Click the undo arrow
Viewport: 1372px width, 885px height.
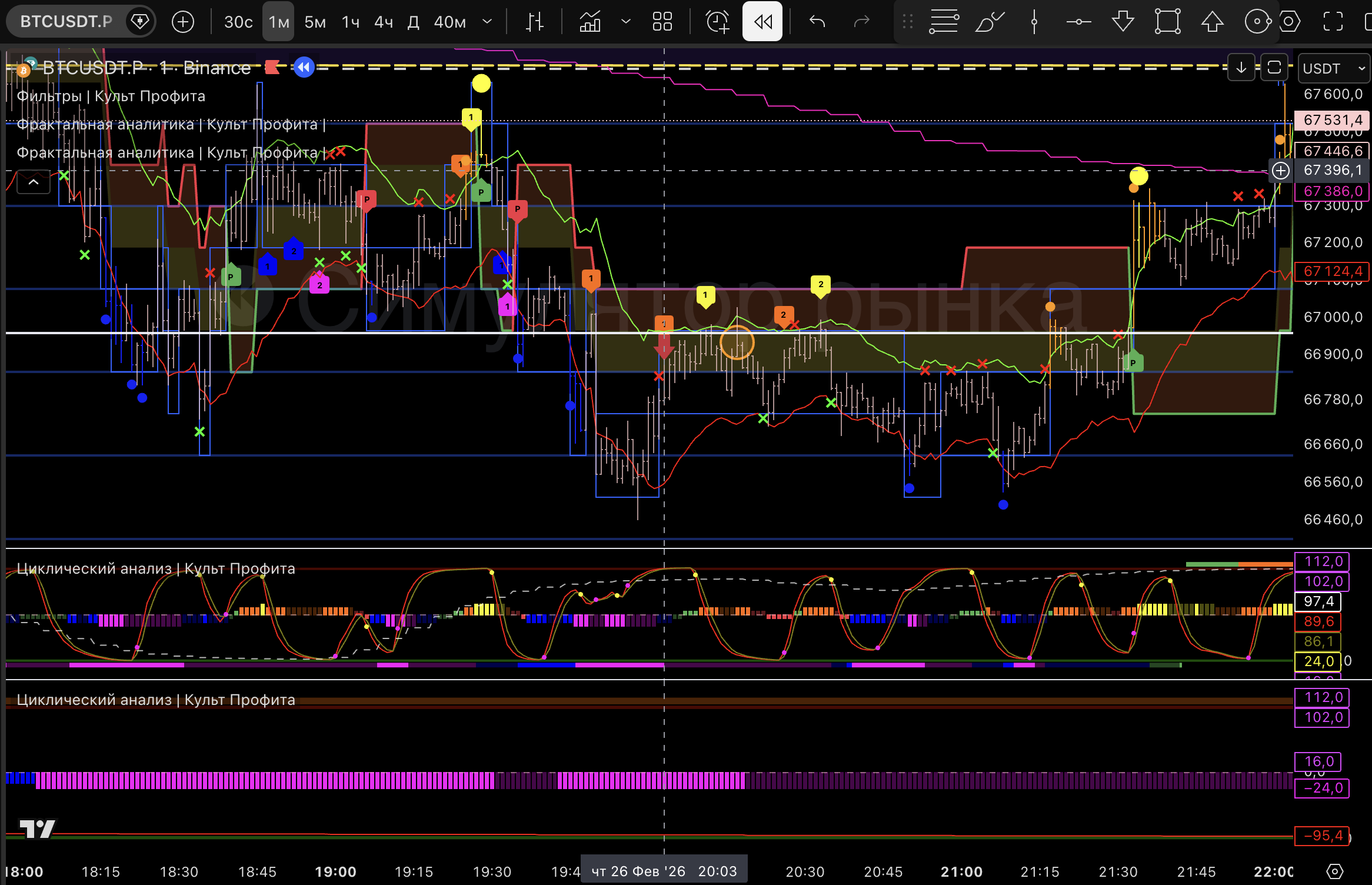click(x=817, y=22)
